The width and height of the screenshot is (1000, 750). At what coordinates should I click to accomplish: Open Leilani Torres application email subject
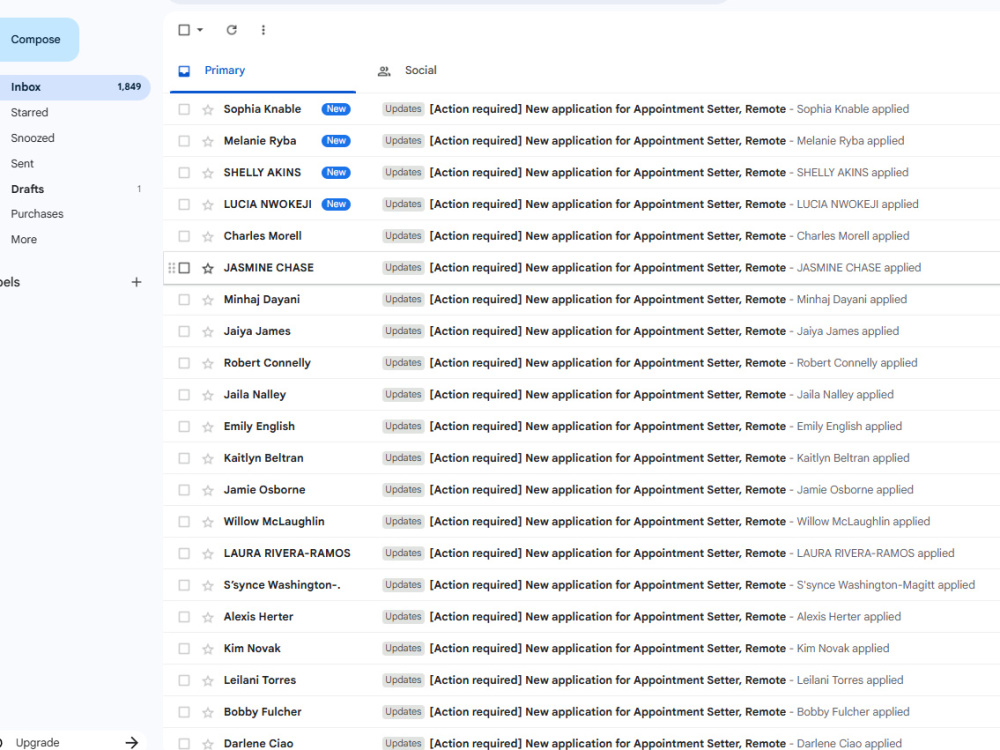[608, 680]
